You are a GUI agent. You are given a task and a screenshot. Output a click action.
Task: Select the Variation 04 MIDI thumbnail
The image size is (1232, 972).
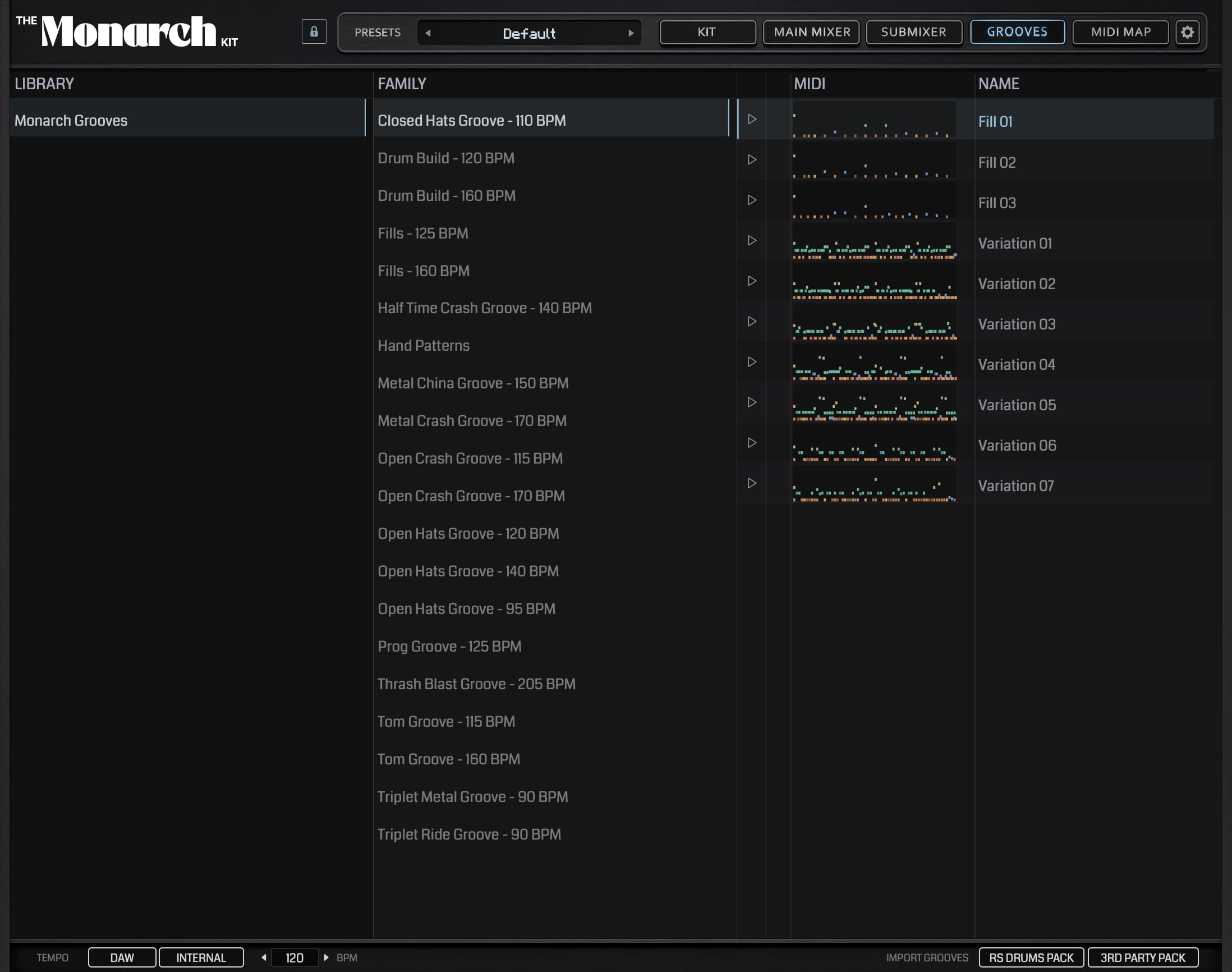(874, 363)
